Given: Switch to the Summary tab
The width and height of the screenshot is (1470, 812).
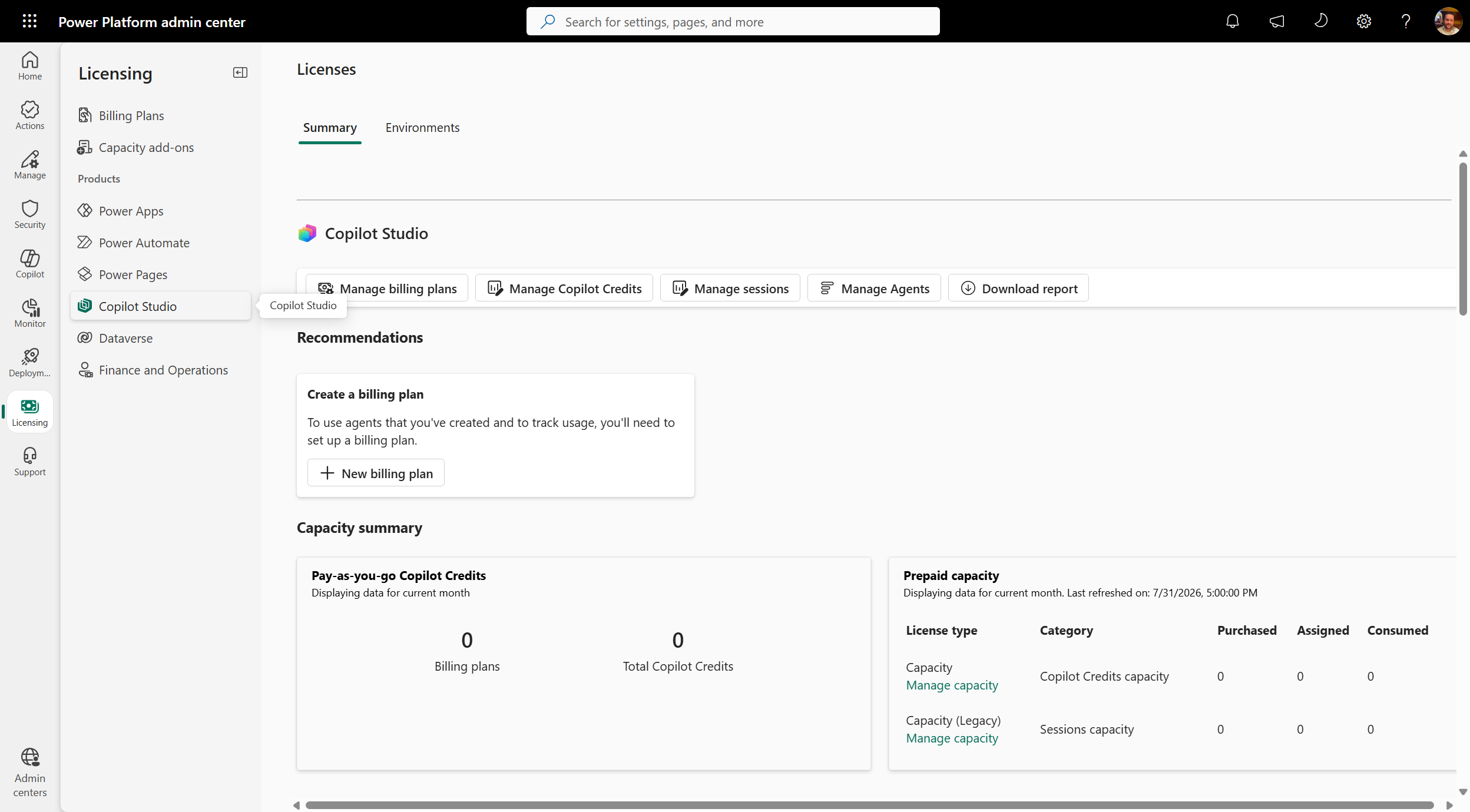Looking at the screenshot, I should pos(330,128).
